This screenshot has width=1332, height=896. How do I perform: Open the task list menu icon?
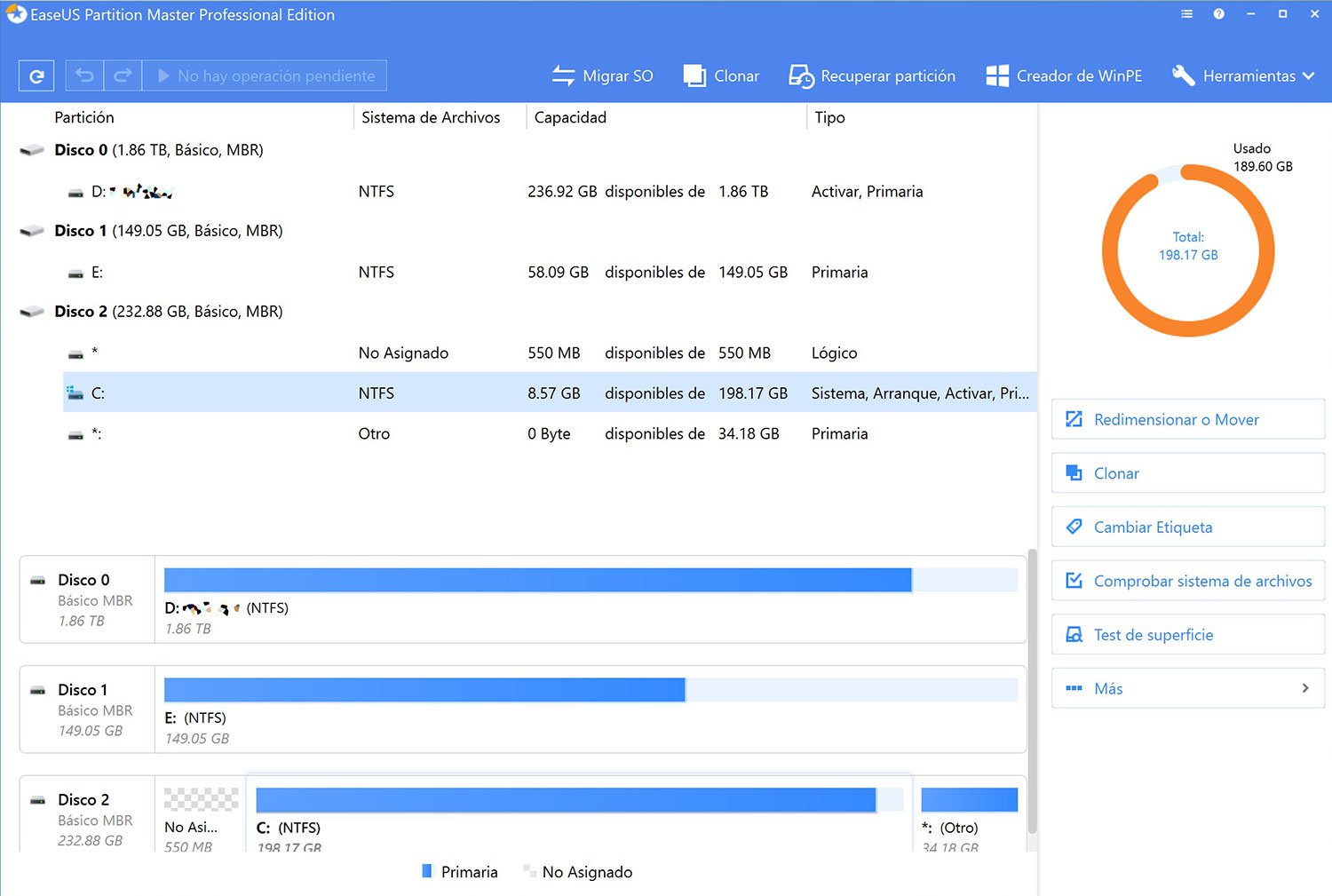pos(1186,14)
